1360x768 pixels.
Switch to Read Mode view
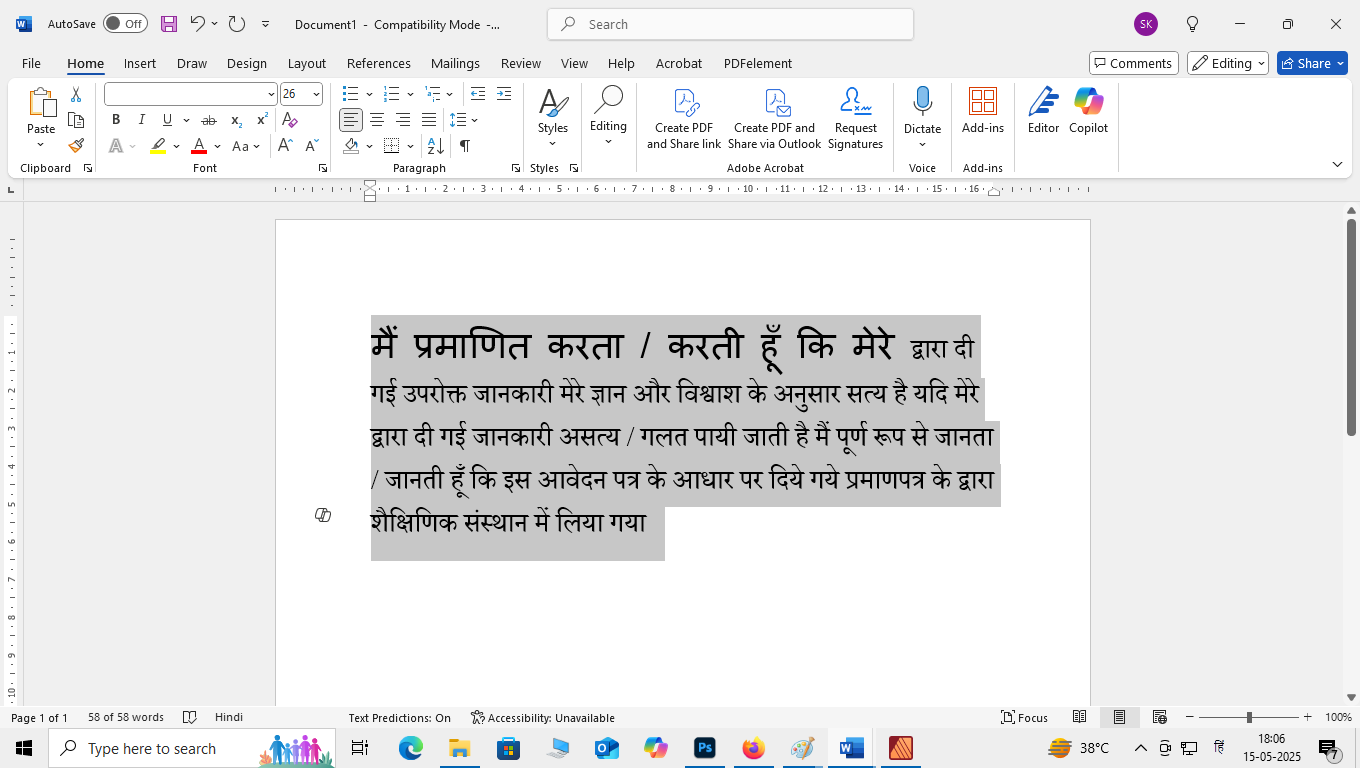pos(1080,717)
